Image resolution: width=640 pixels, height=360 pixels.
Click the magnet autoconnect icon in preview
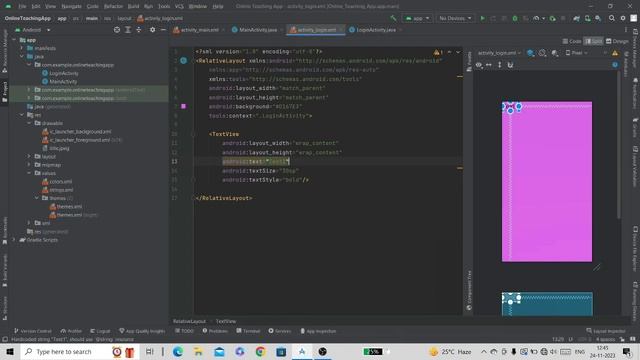(510, 65)
